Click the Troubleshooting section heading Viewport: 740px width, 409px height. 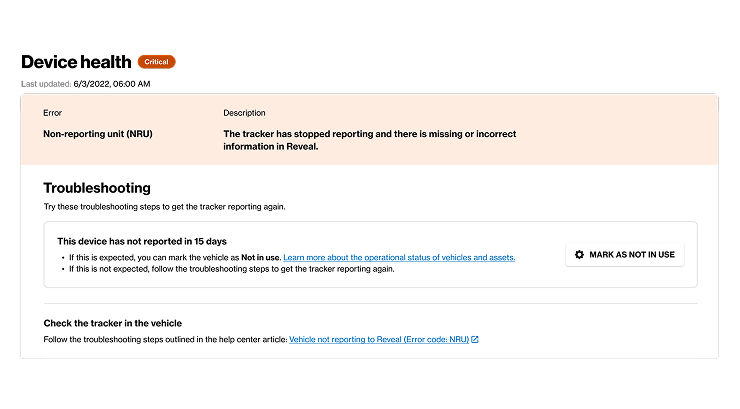point(97,188)
